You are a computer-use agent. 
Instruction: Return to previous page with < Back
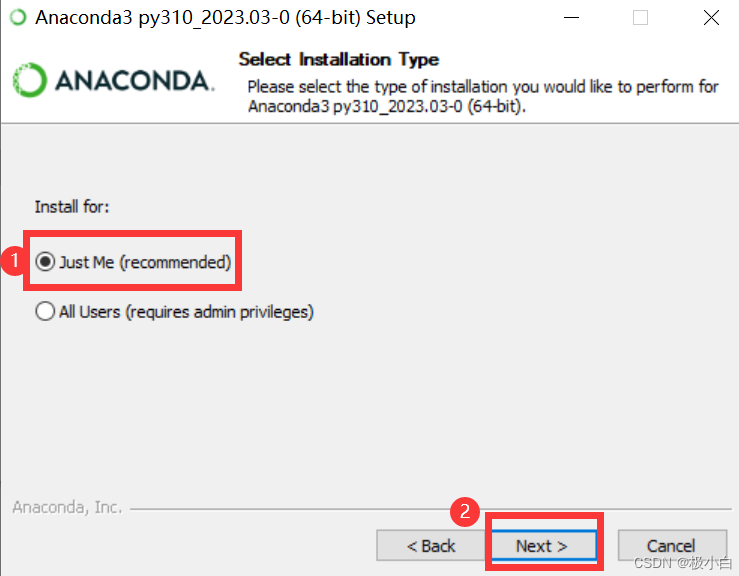(431, 545)
